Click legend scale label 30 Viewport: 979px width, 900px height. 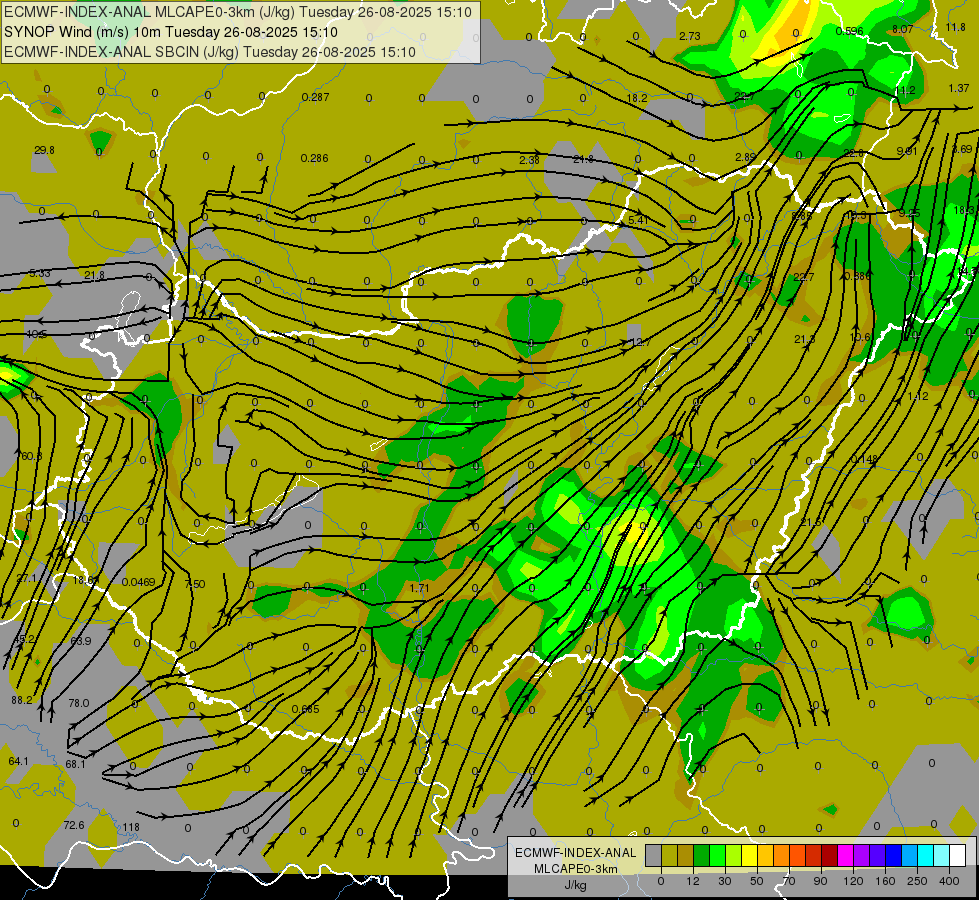[724, 881]
